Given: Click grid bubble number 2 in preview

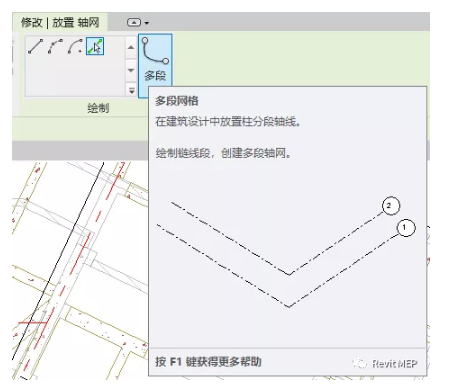Looking at the screenshot, I should [x=390, y=206].
